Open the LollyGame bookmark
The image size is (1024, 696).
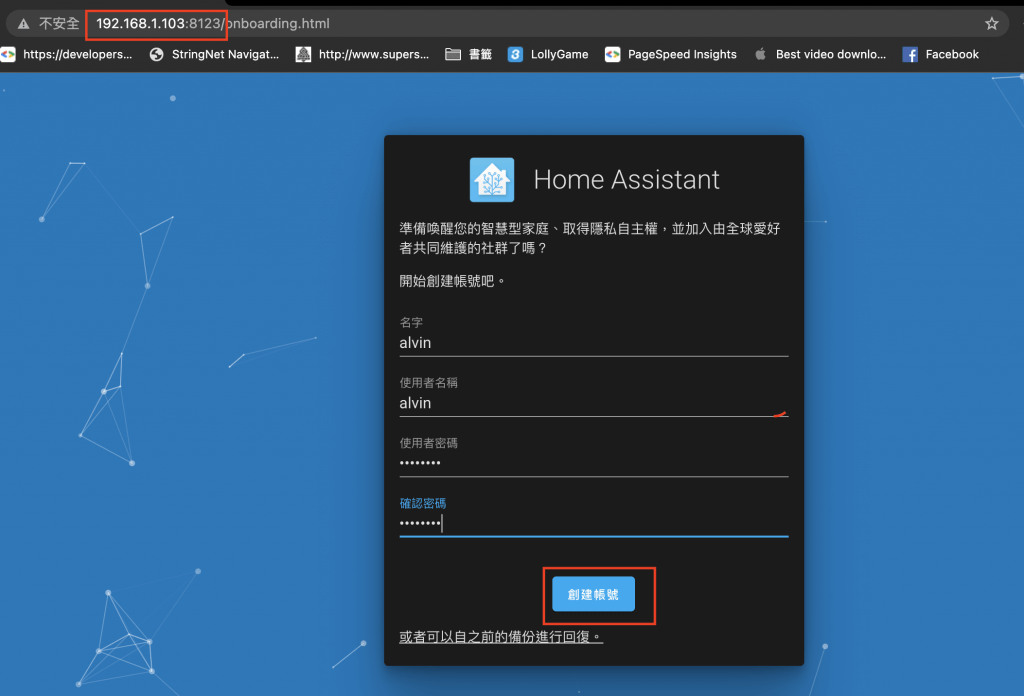point(548,54)
